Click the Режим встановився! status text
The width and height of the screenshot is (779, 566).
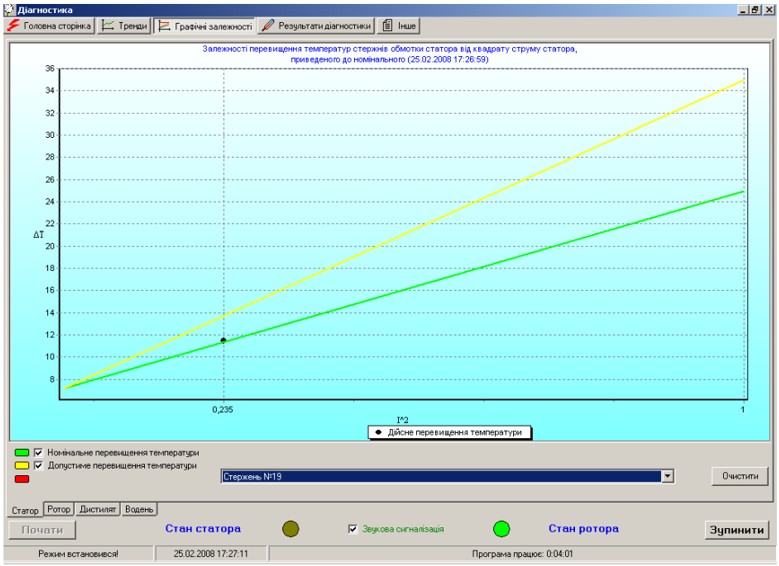click(78, 554)
